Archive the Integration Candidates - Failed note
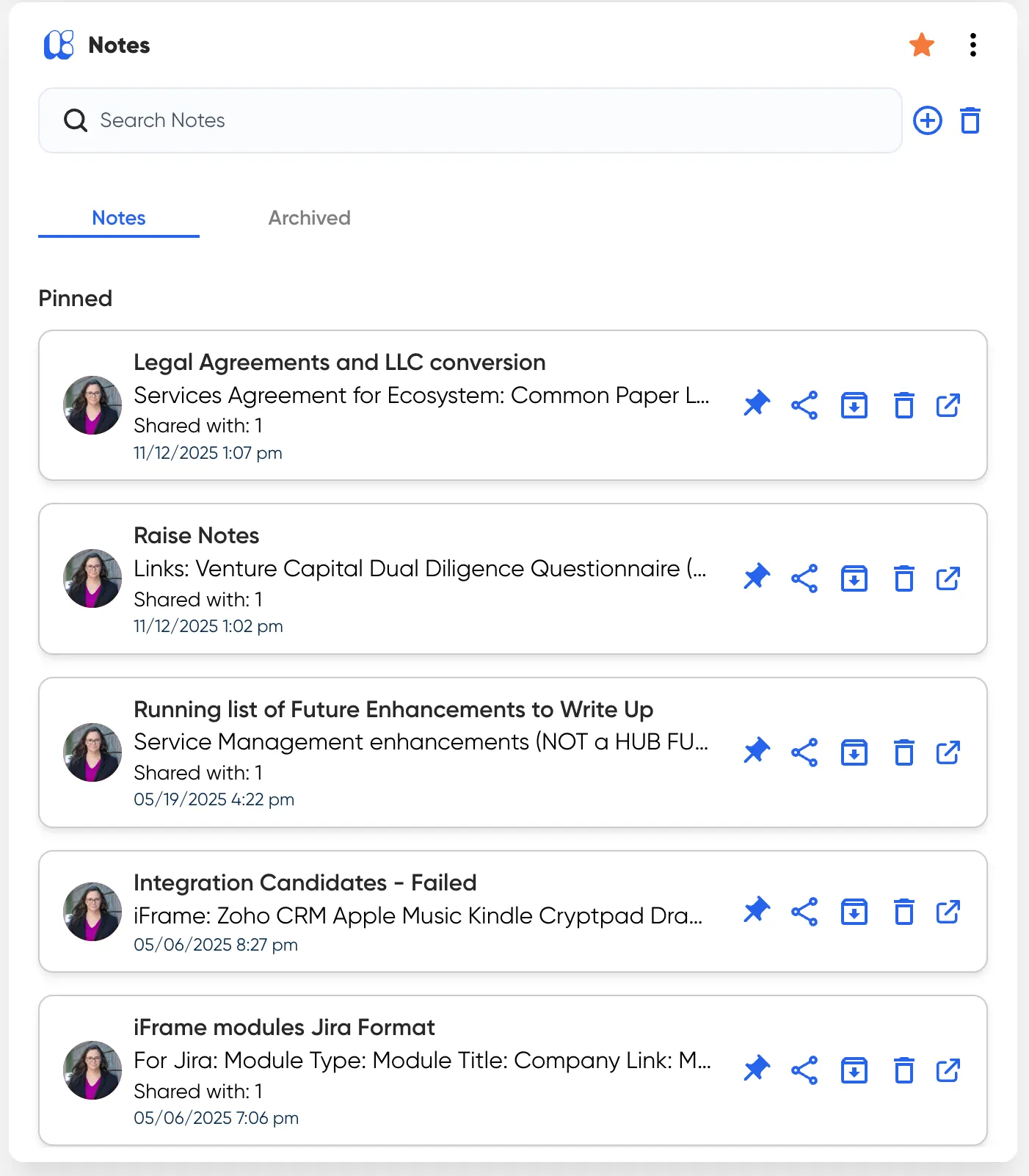Screen dimensions: 1029x1176 (x=854, y=912)
